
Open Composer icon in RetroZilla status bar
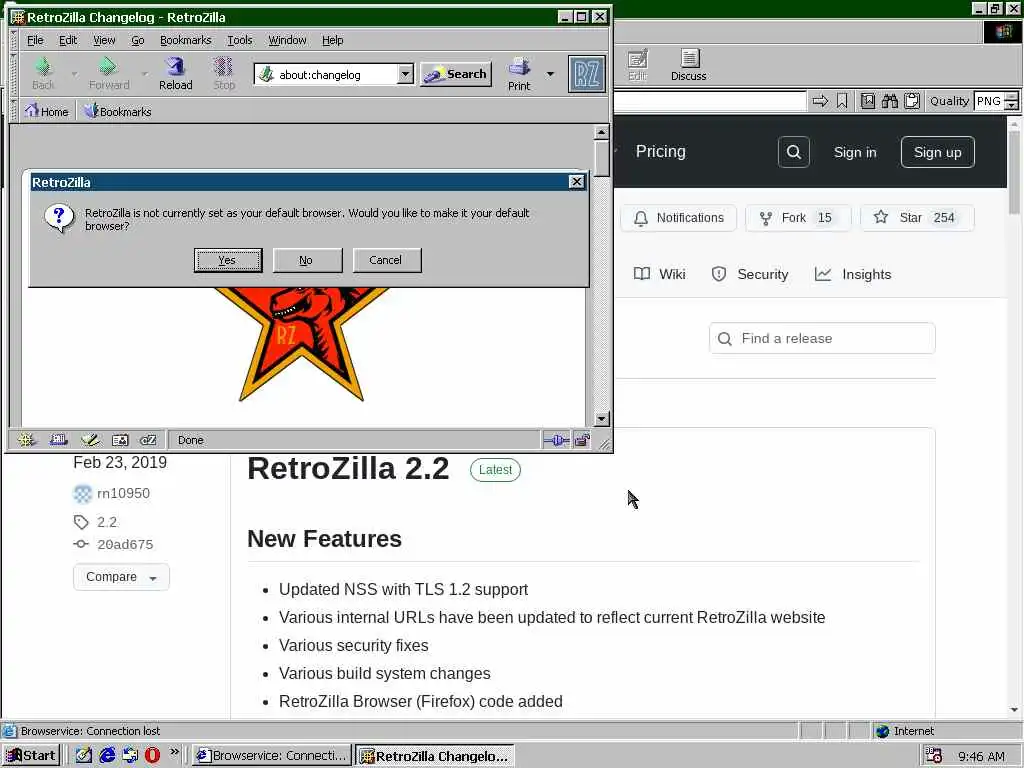[89, 440]
